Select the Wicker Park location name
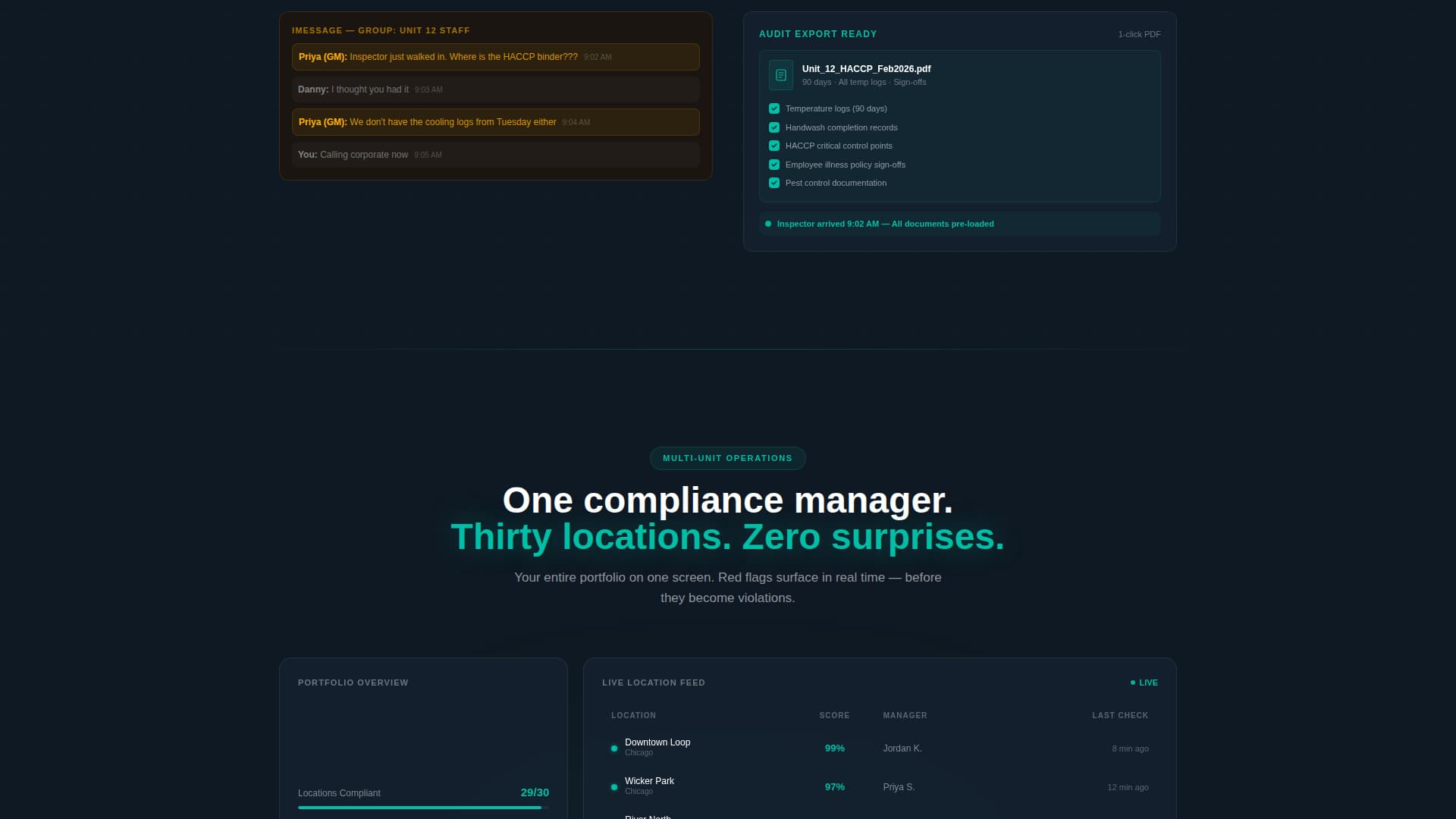This screenshot has width=1456, height=819. click(x=649, y=781)
